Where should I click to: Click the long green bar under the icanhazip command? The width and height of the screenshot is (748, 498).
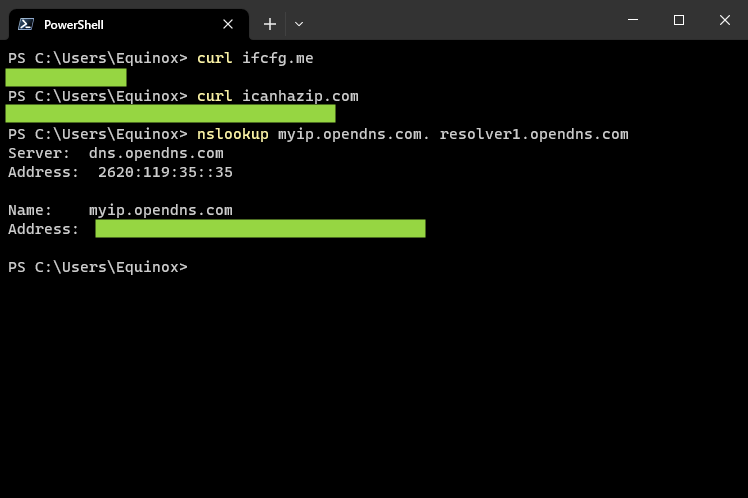[x=170, y=114]
